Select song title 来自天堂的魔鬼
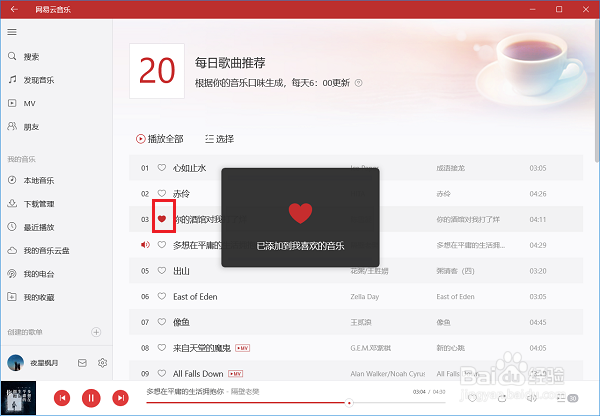The image size is (600, 416). click(202, 348)
